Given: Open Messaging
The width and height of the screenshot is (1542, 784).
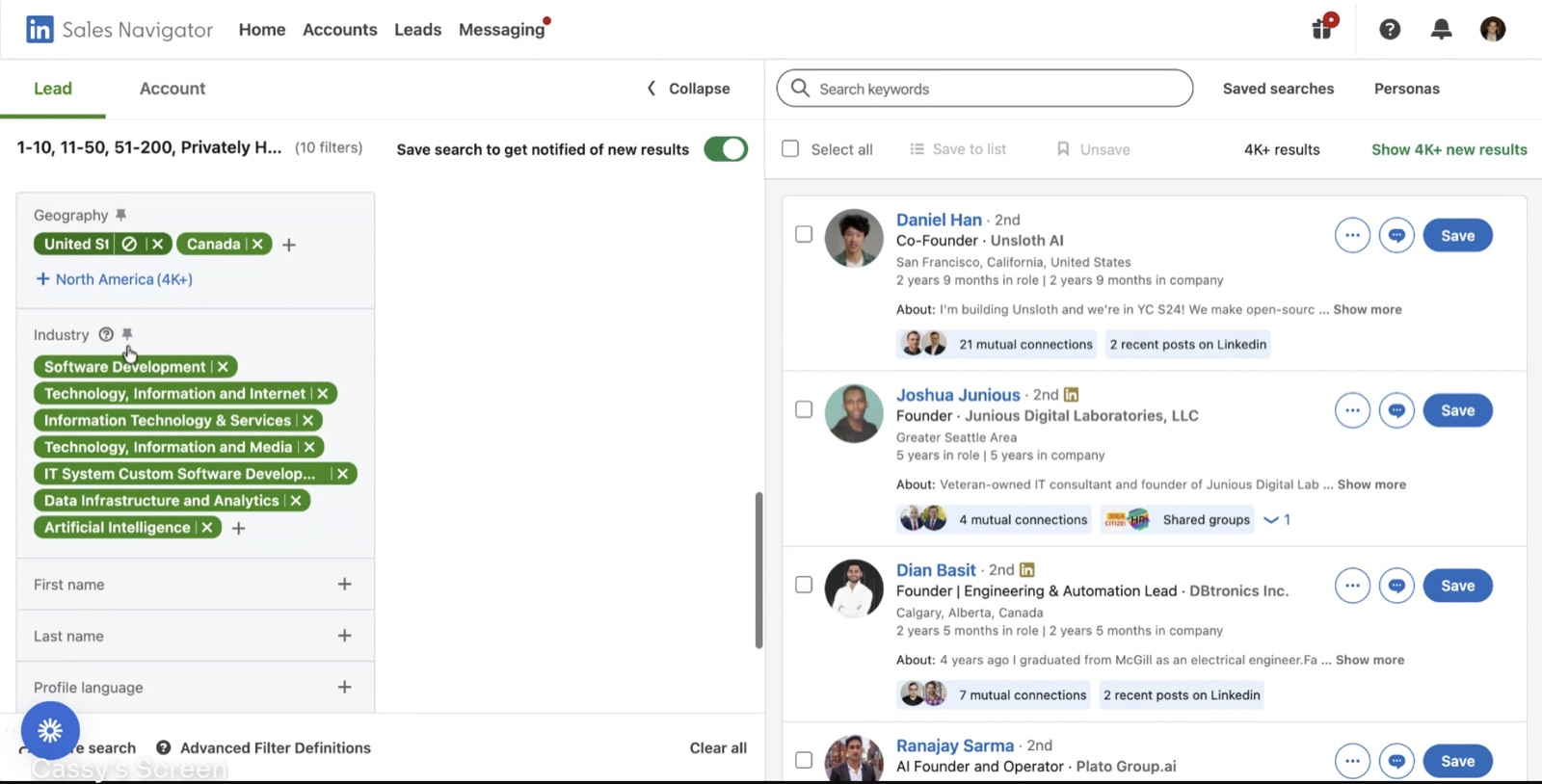Looking at the screenshot, I should click(x=502, y=30).
